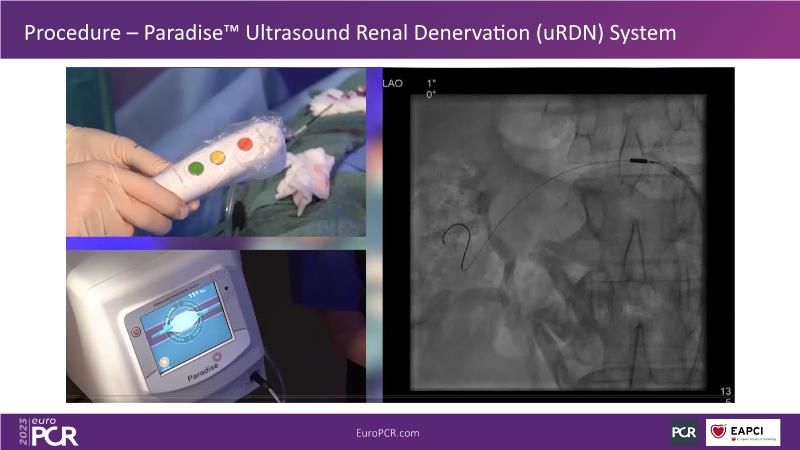Viewport: 800px width, 450px height.
Task: Click the video progress bar under the images
Action: 400,402
